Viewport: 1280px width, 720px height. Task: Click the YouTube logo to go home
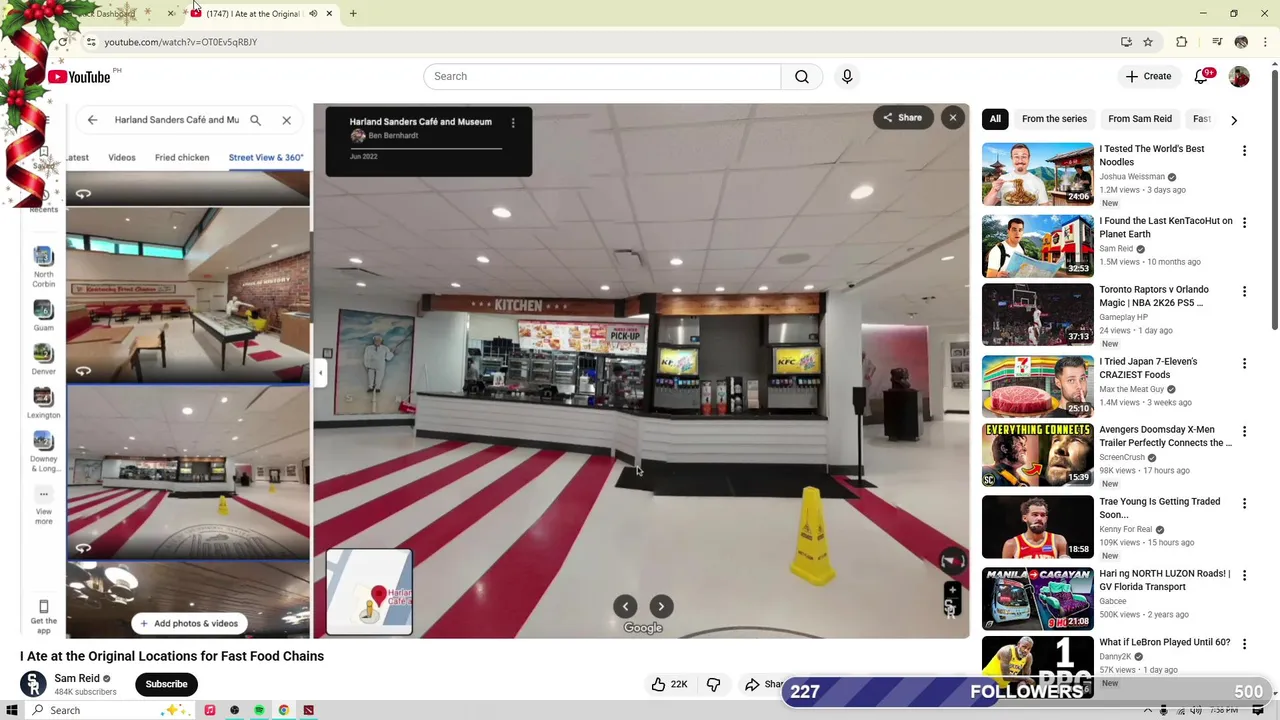[79, 77]
